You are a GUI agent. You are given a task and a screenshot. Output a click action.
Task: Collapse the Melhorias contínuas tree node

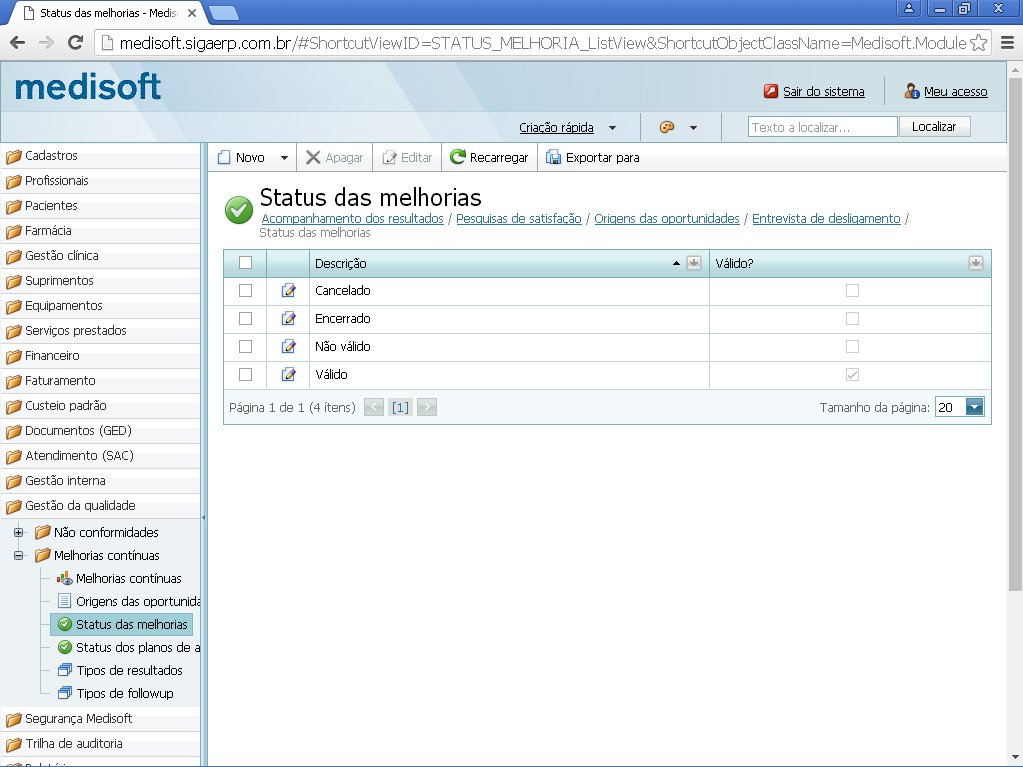click(x=18, y=555)
